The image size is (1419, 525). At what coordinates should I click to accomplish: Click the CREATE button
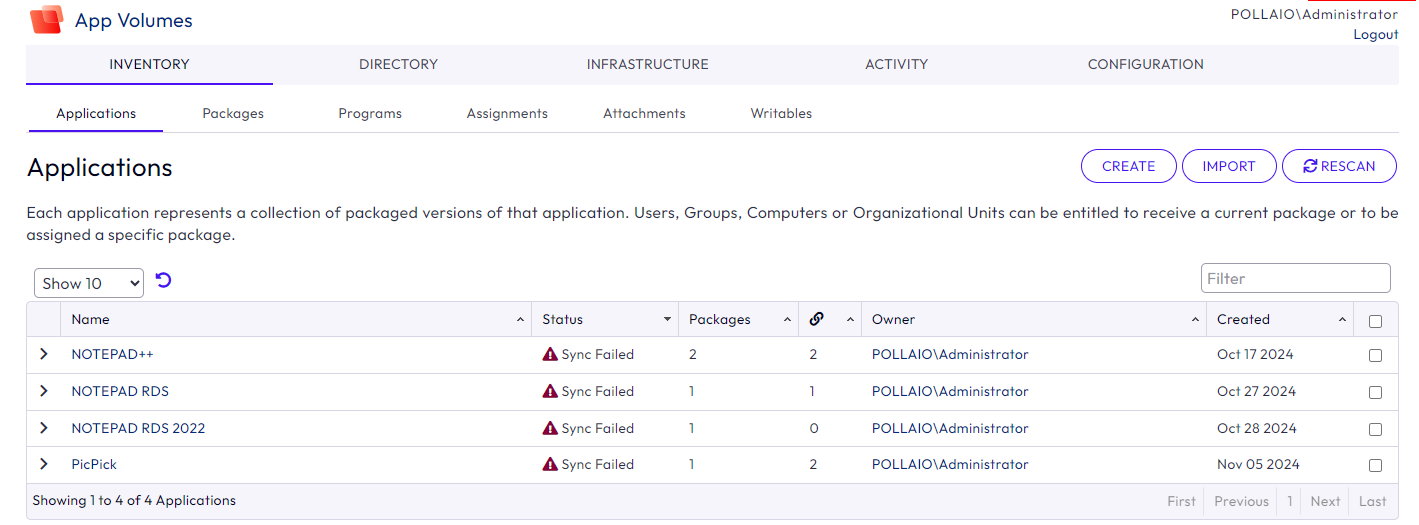point(1129,166)
